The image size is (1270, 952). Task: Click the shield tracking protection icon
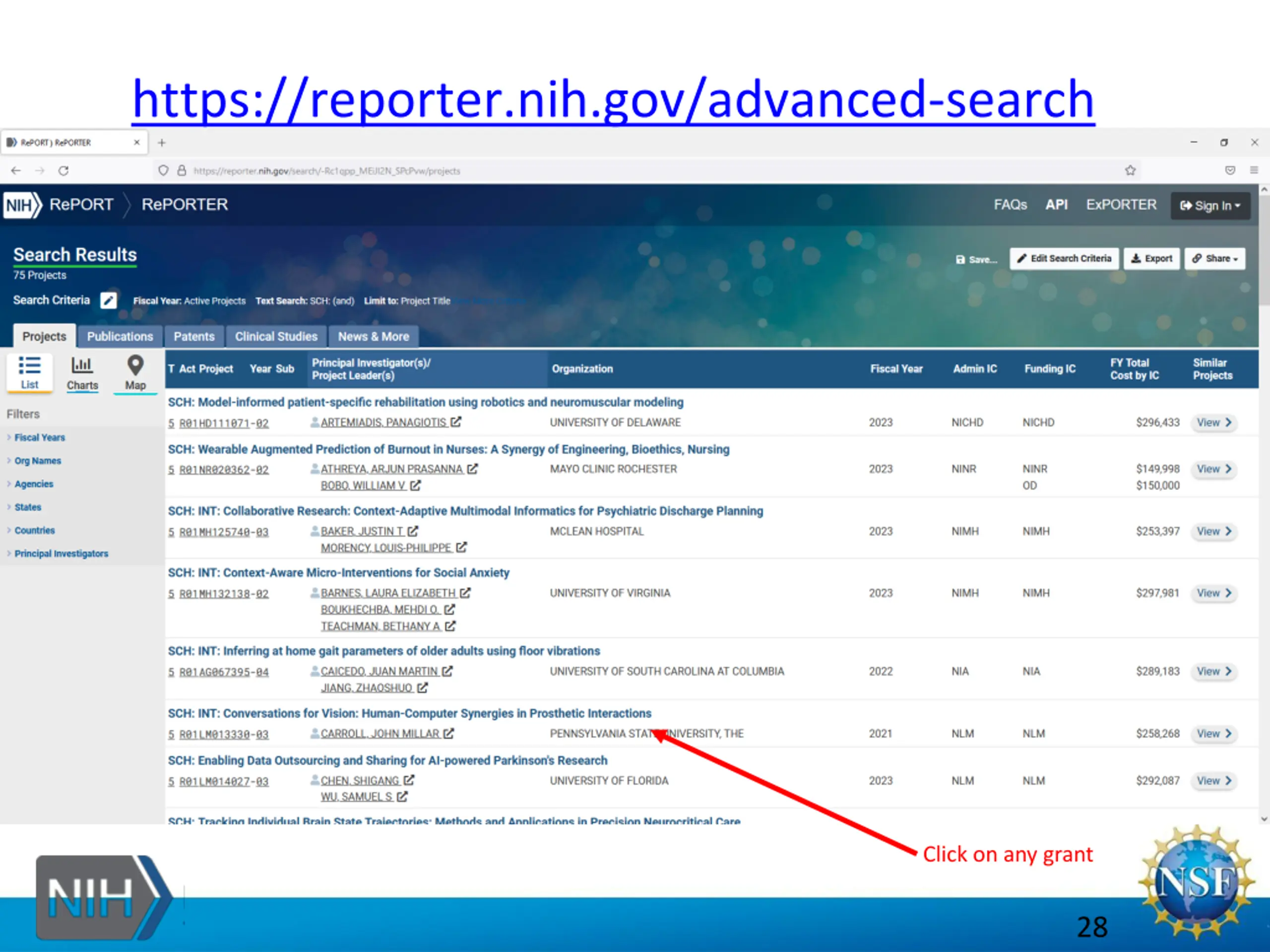[164, 171]
